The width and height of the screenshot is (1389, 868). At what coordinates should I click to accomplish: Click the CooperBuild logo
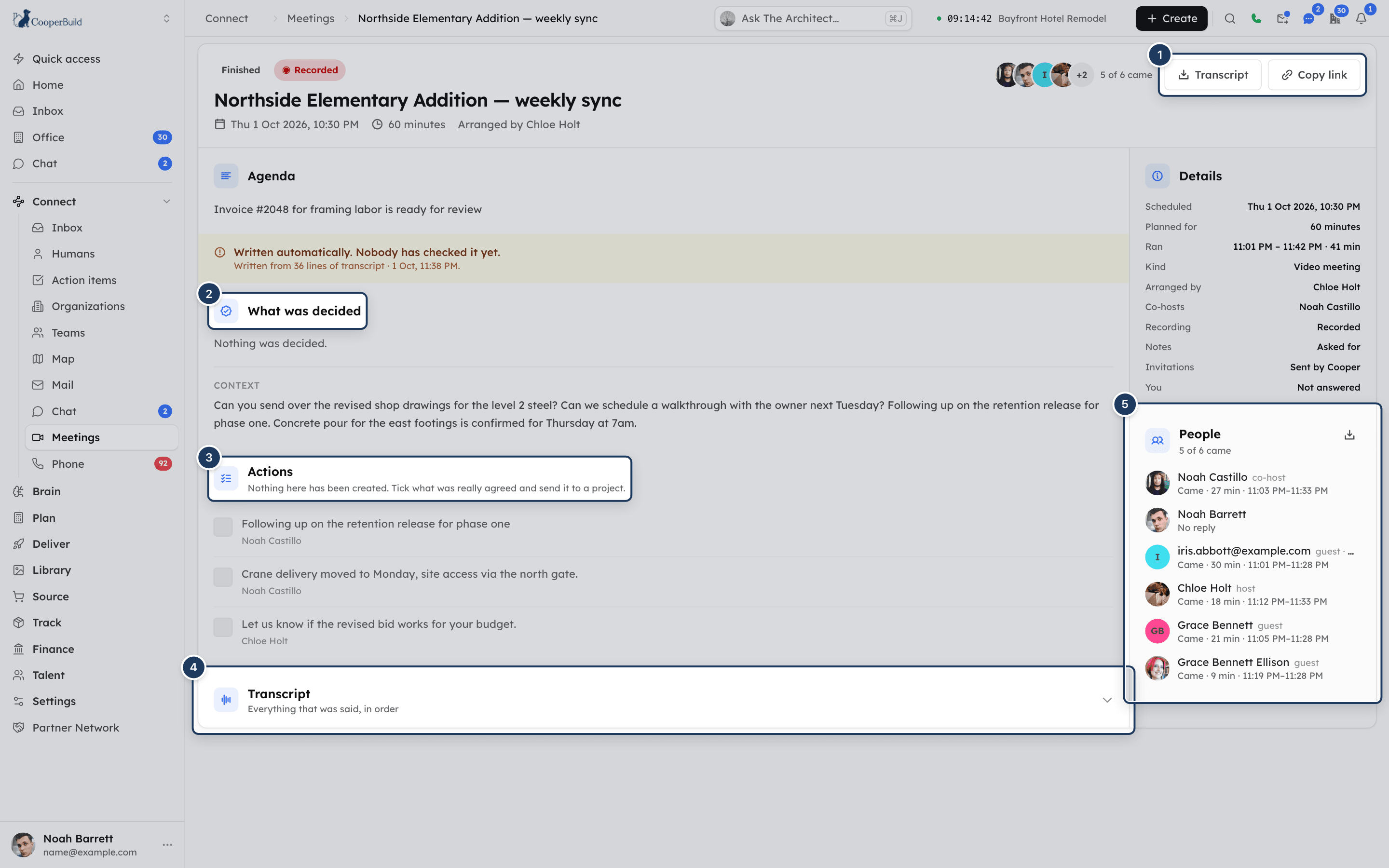click(47, 18)
